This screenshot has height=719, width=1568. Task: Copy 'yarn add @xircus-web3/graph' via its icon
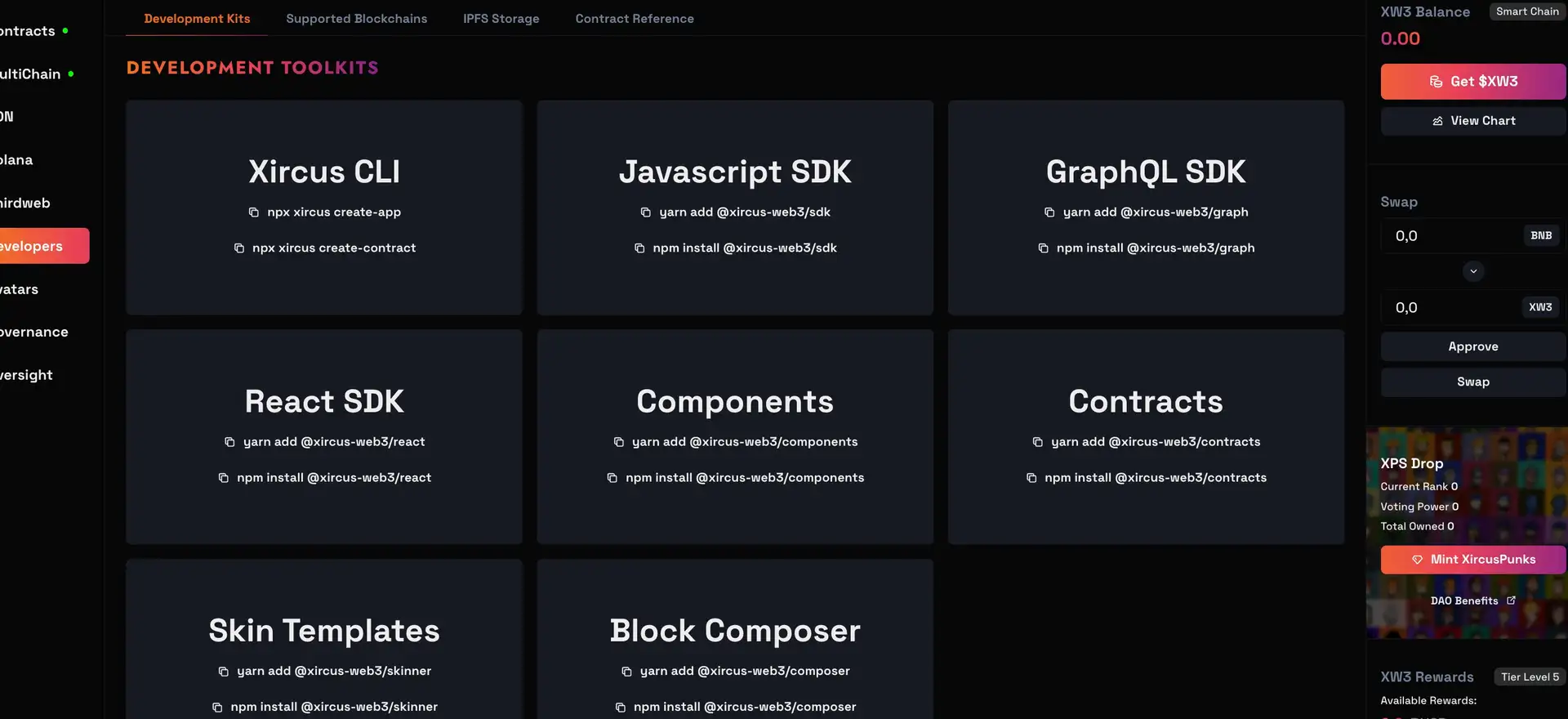click(x=1049, y=212)
